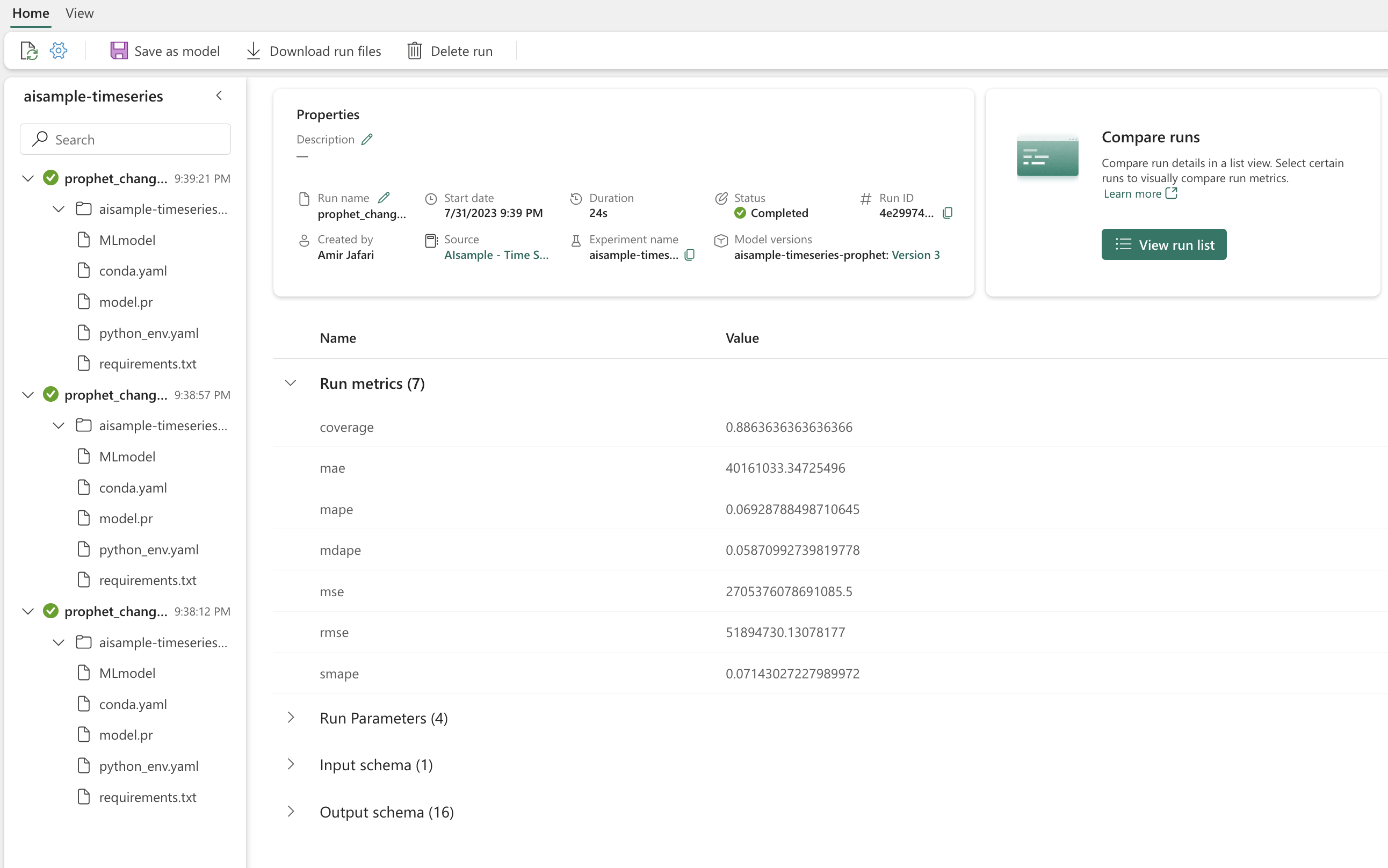
Task: Click the View run list button
Action: tap(1163, 245)
